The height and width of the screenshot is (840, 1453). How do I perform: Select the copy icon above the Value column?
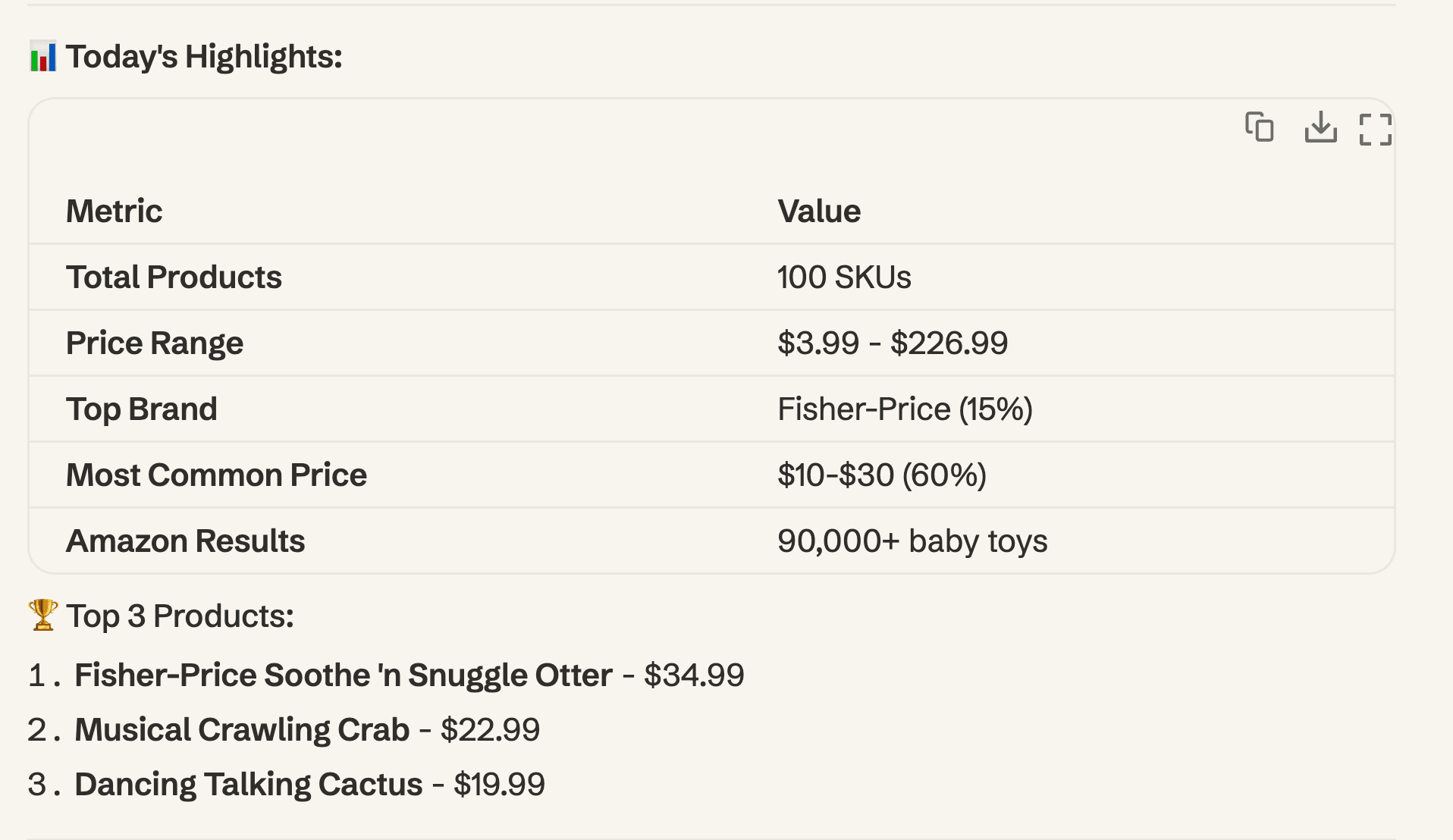(1259, 129)
